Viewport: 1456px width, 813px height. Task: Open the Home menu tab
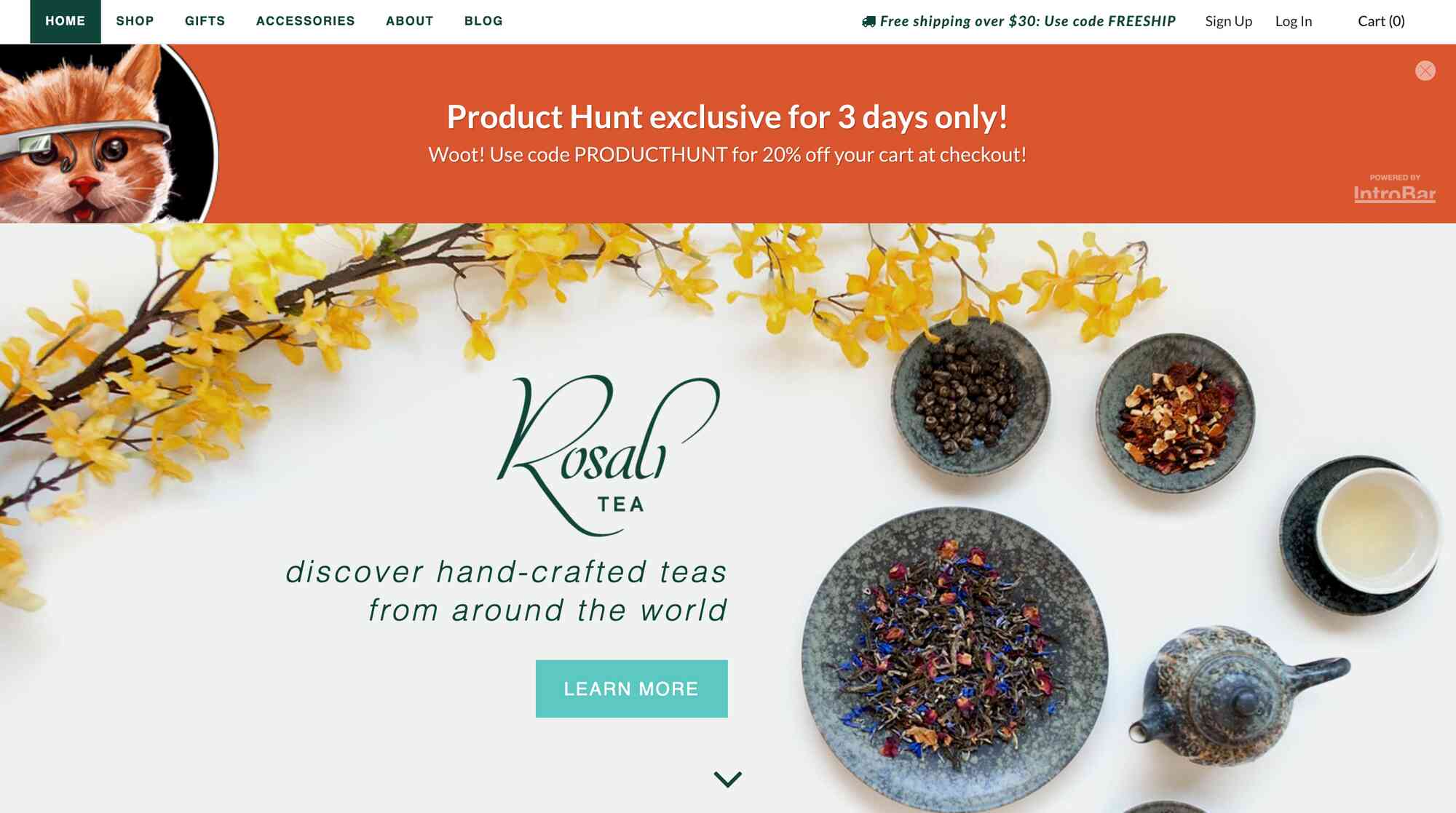coord(66,21)
